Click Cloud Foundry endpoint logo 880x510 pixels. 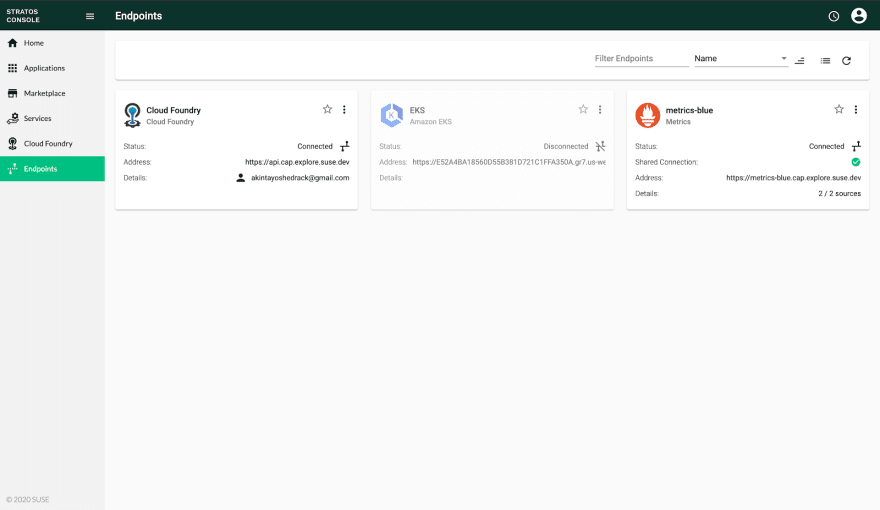tap(132, 115)
